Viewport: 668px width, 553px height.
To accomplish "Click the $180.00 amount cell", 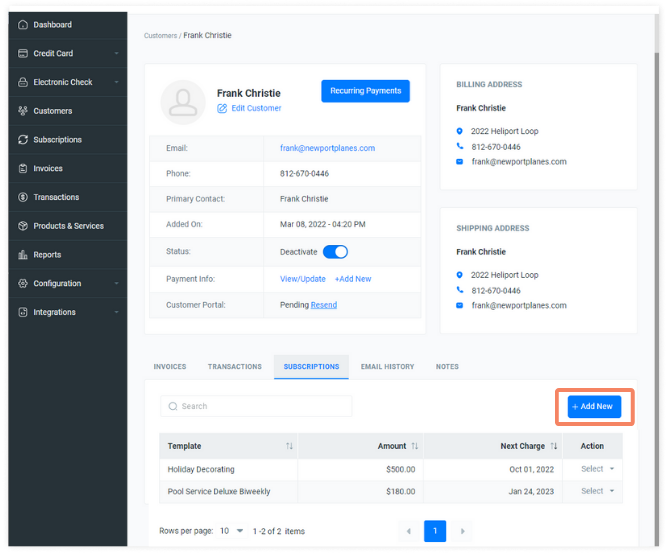I will pos(361,492).
